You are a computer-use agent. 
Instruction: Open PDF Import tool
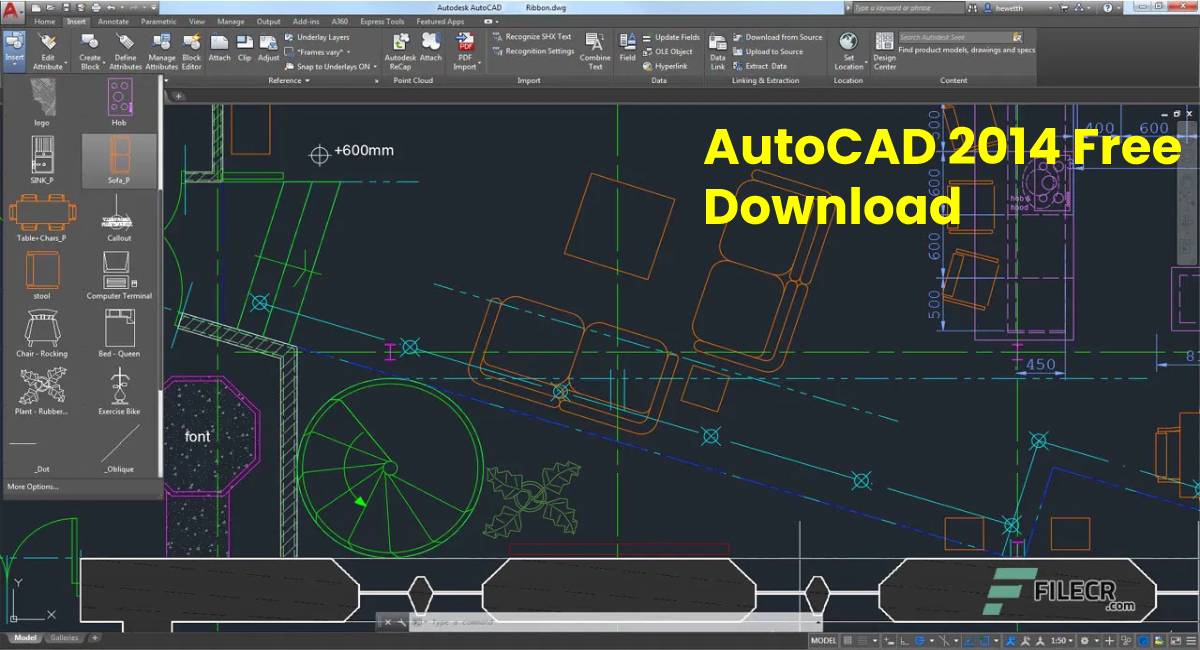pos(465,50)
